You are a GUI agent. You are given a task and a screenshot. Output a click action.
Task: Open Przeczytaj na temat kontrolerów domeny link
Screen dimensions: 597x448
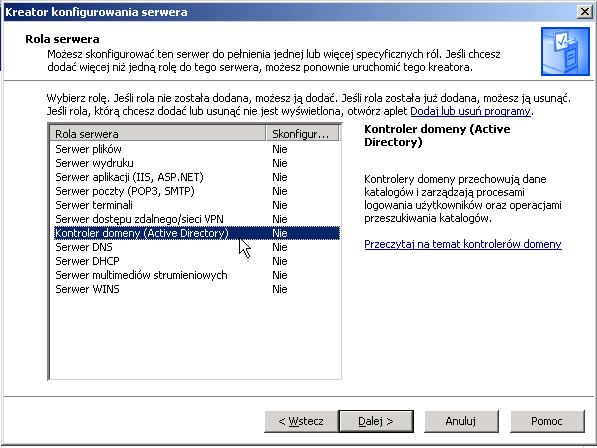click(463, 244)
